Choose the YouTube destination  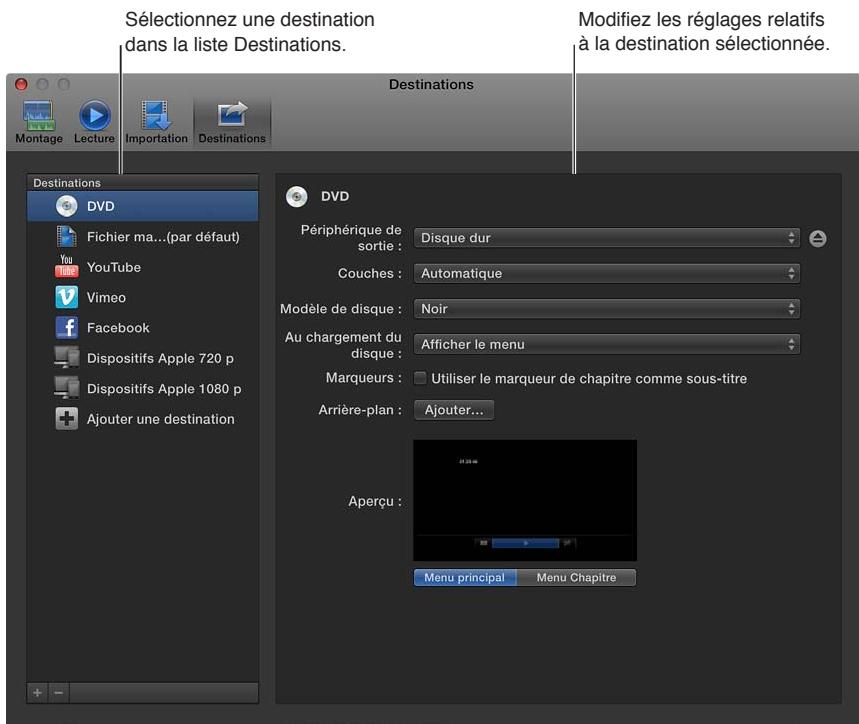[x=142, y=267]
